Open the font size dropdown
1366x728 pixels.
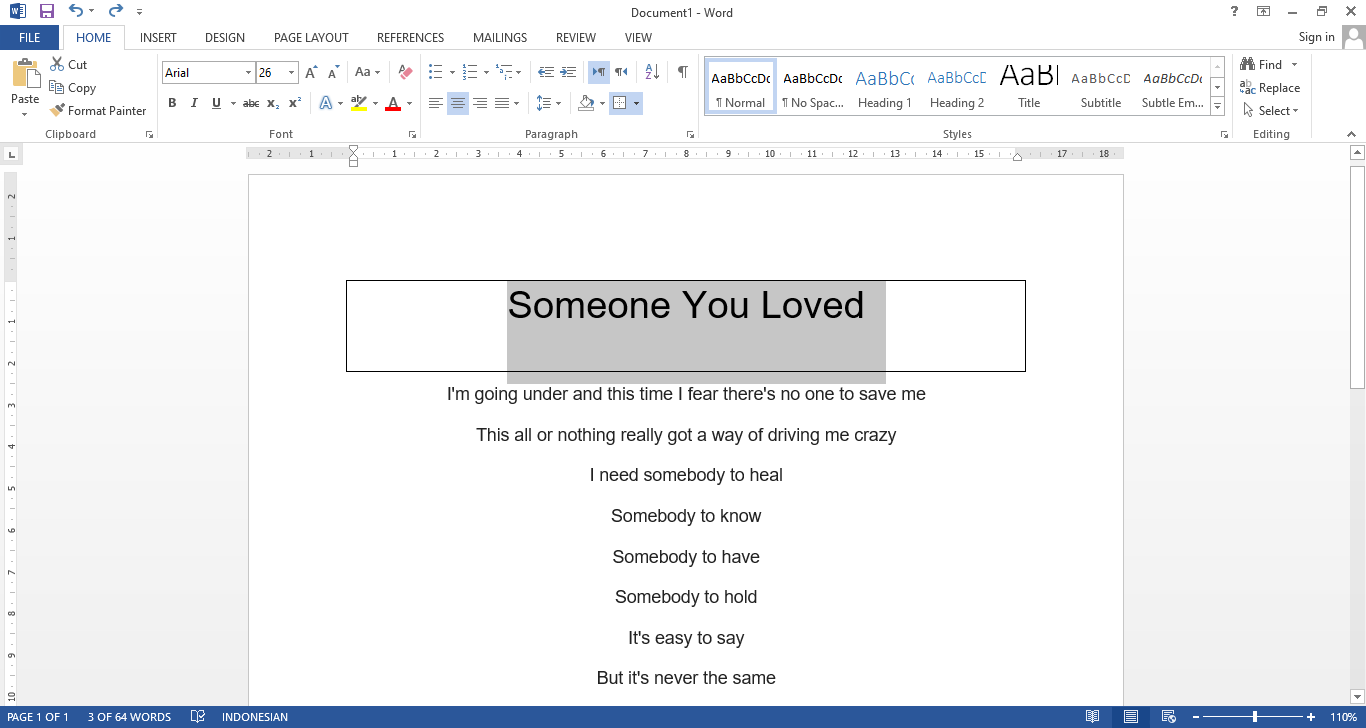point(292,73)
